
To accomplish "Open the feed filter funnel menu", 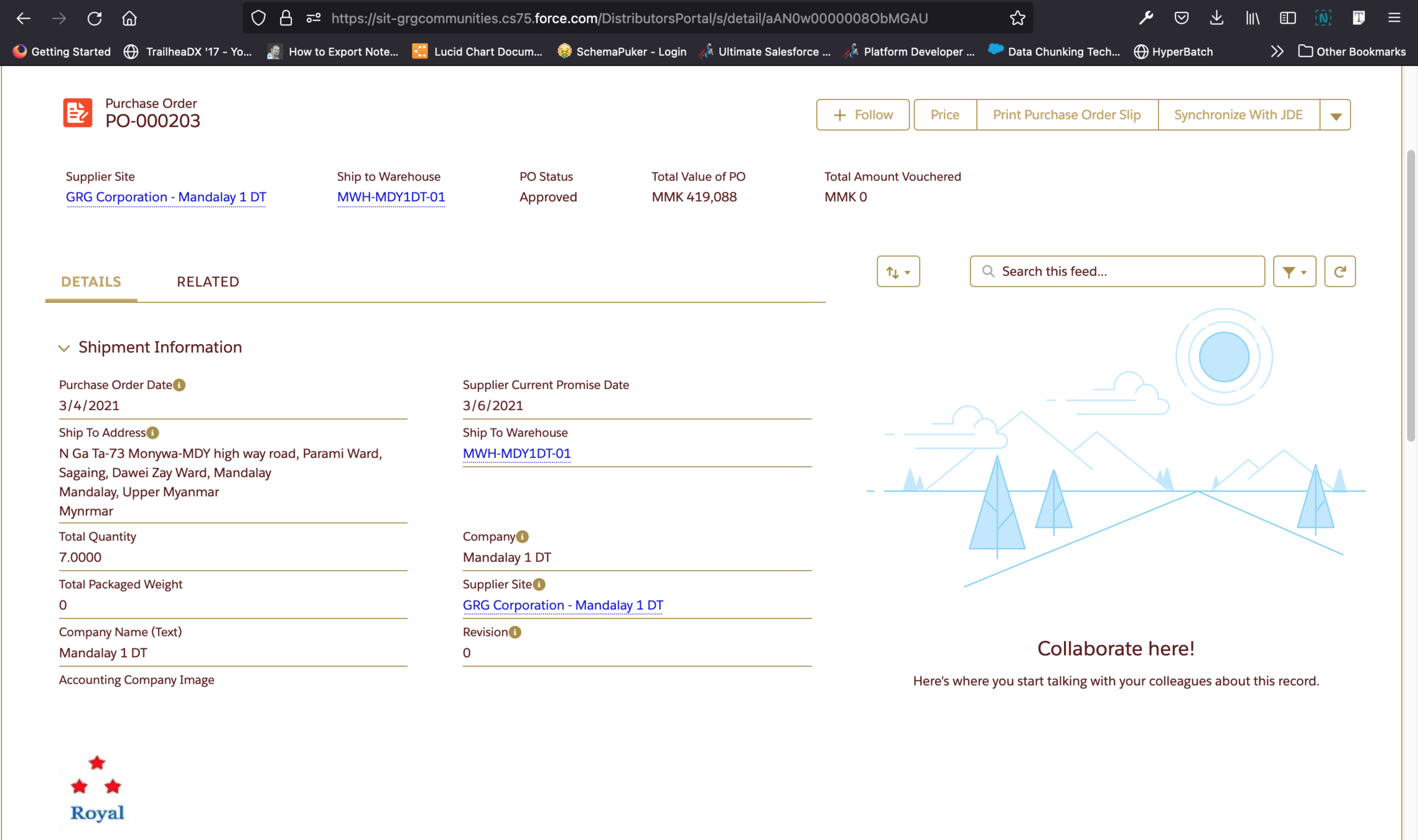I will [1294, 271].
